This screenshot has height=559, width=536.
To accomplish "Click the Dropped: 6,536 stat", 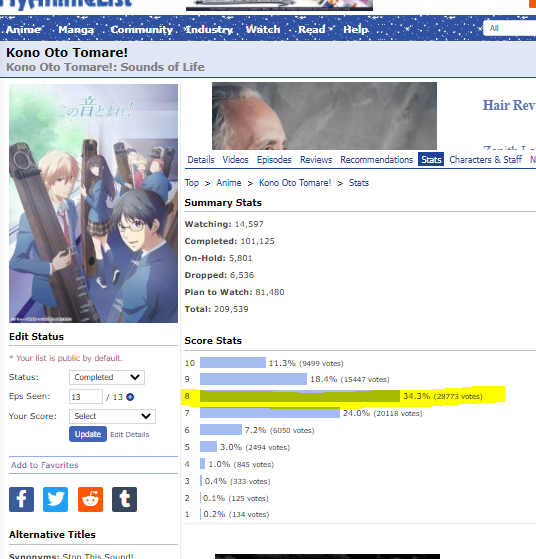I will coord(219,275).
